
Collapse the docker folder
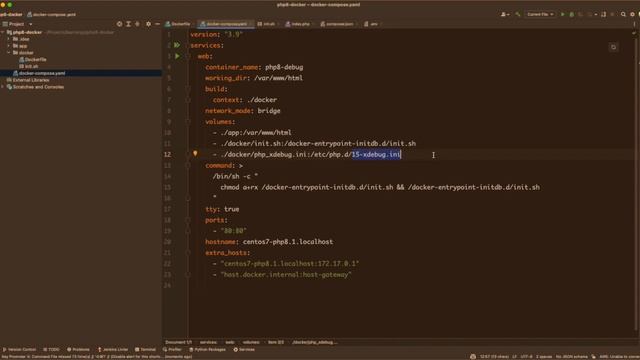tap(8, 53)
